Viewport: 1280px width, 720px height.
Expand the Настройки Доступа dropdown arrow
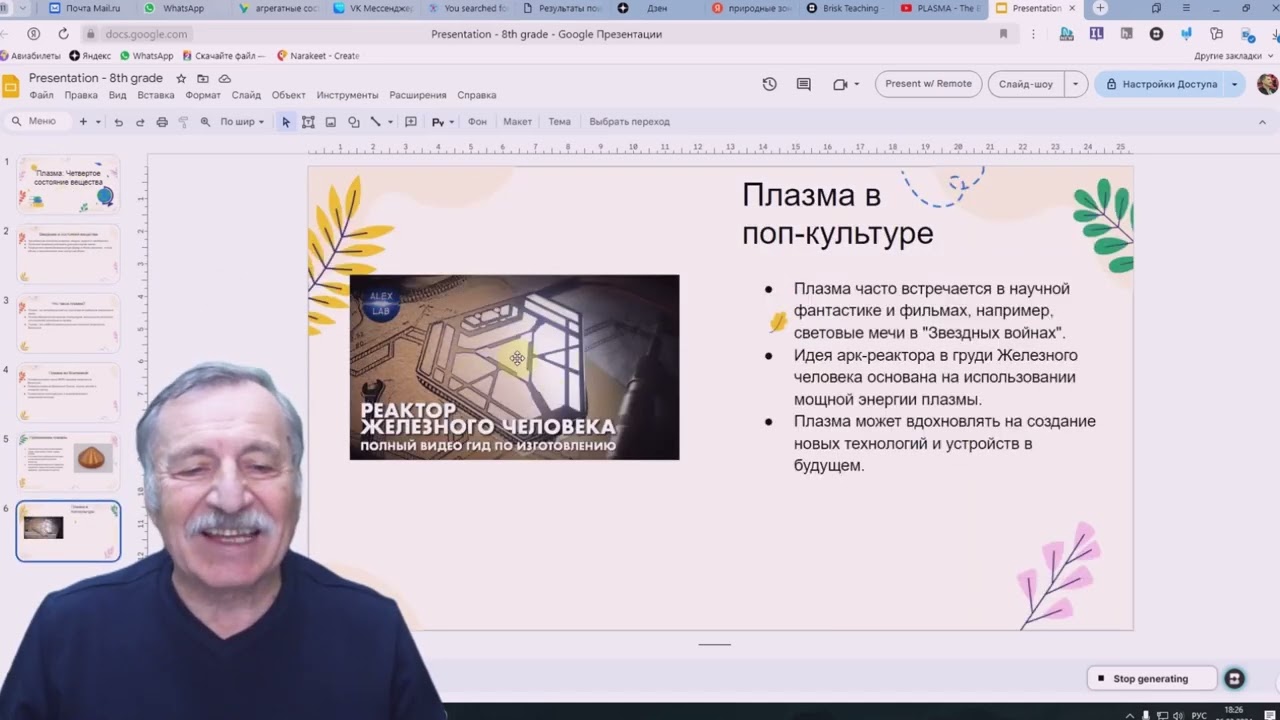tap(1234, 84)
